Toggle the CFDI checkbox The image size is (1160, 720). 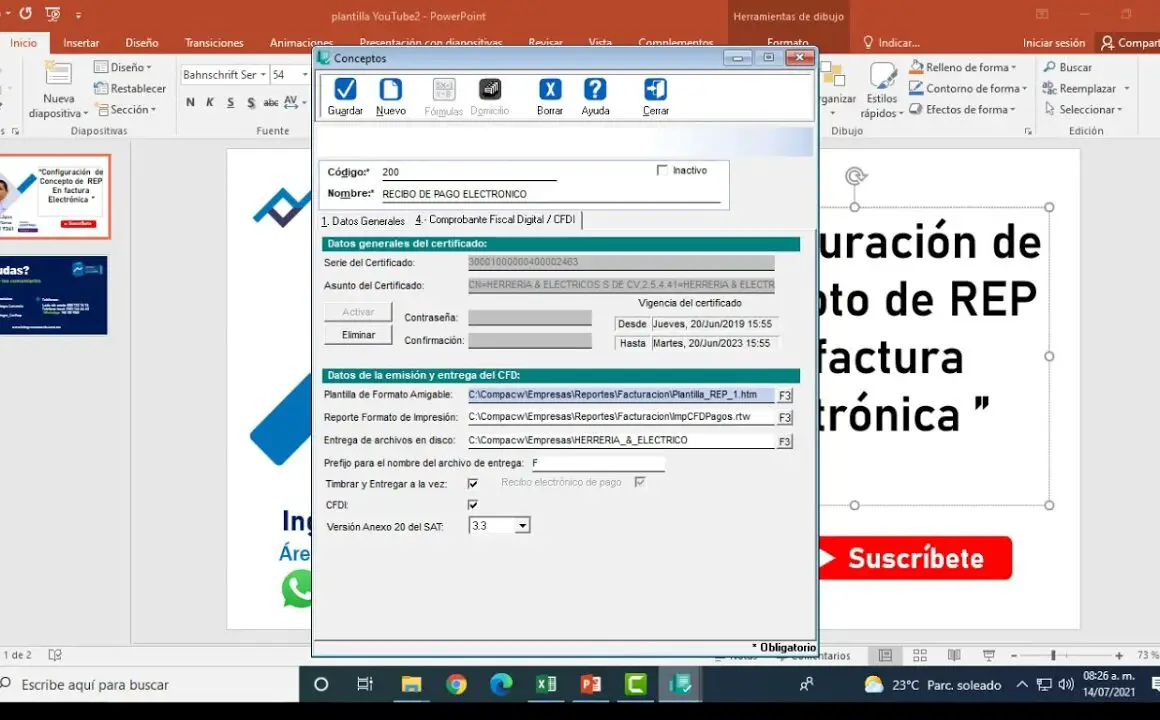click(x=473, y=505)
